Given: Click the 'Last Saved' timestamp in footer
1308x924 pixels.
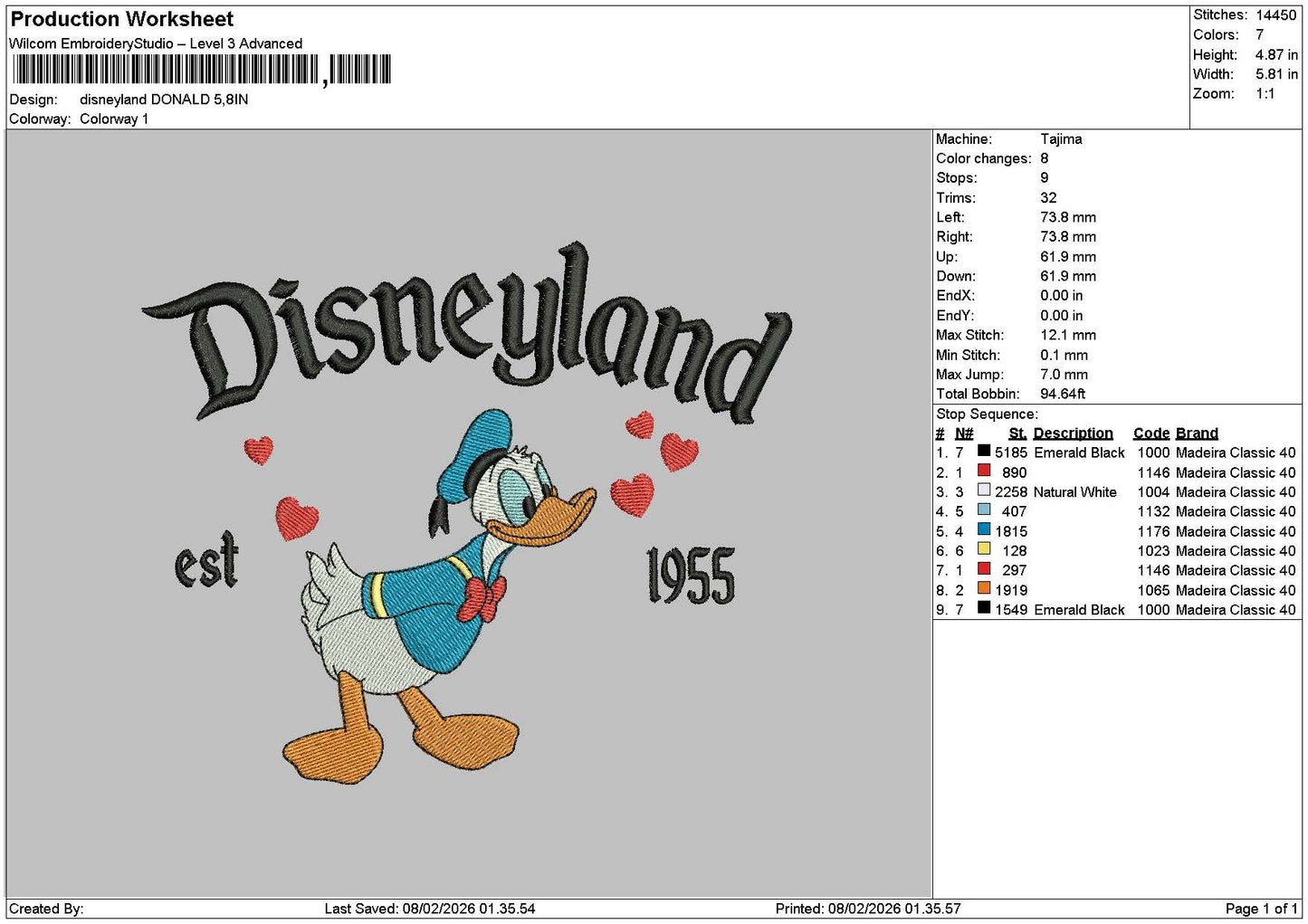Looking at the screenshot, I should pyautogui.click(x=430, y=909).
